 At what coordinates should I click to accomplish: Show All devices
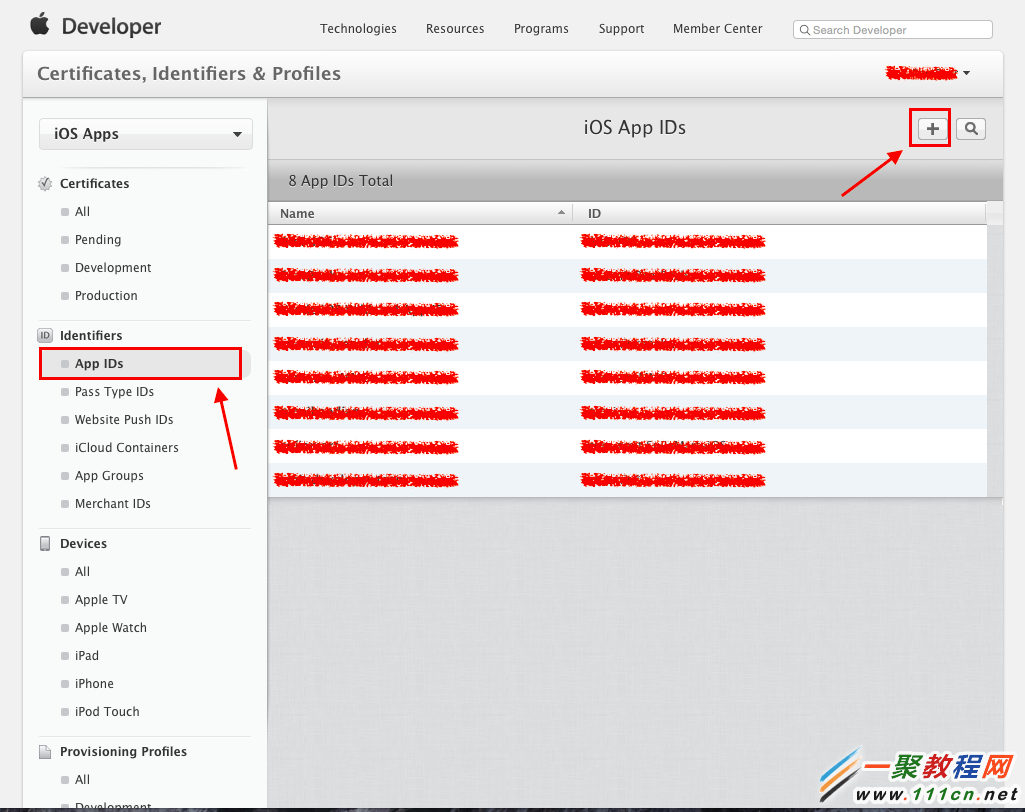pos(82,571)
